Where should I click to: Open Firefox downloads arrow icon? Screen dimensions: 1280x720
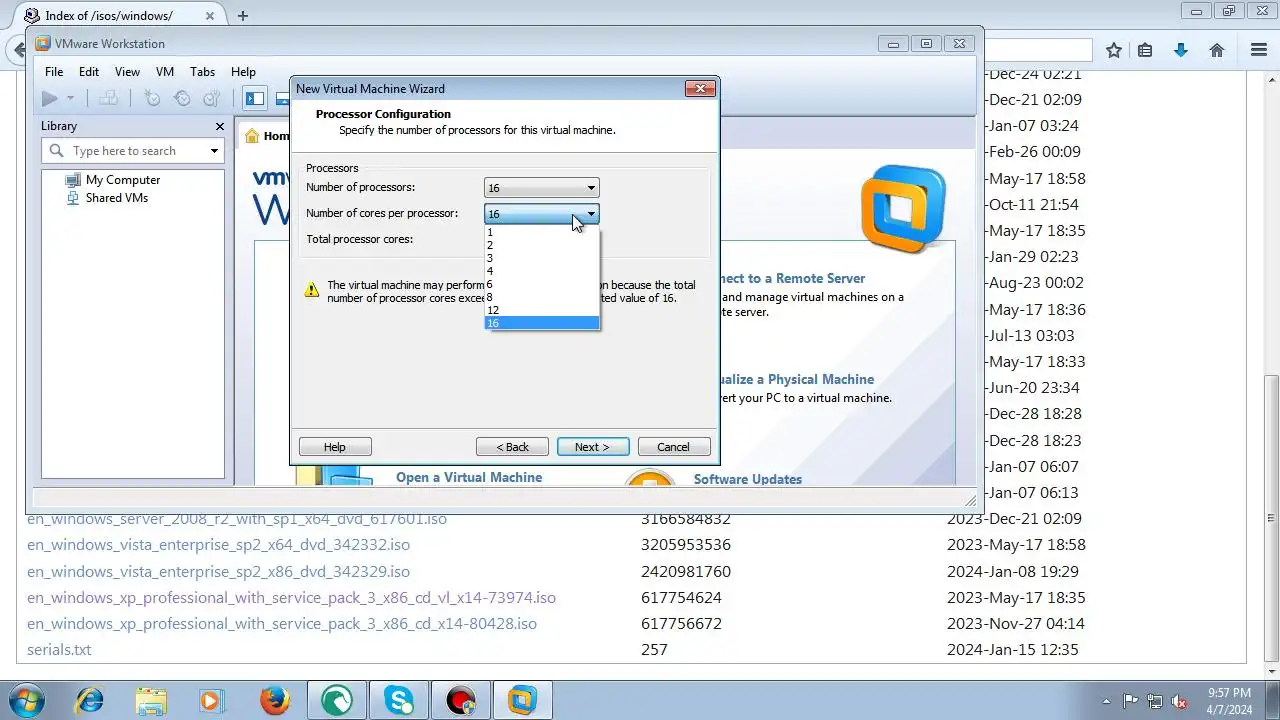1181,50
